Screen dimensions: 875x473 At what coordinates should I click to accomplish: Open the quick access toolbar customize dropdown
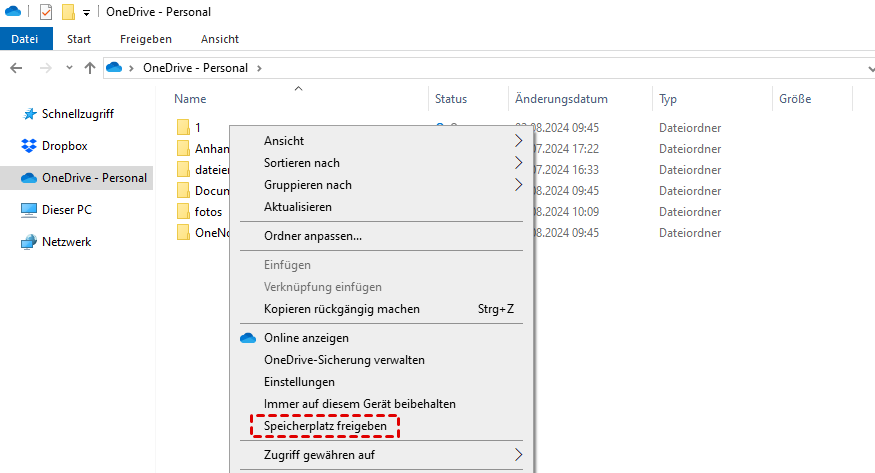pyautogui.click(x=86, y=12)
